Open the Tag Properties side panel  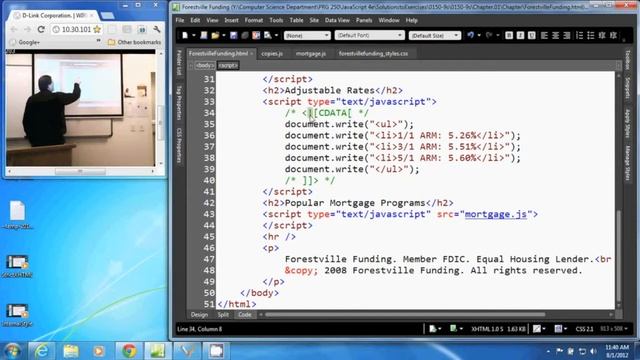(179, 103)
